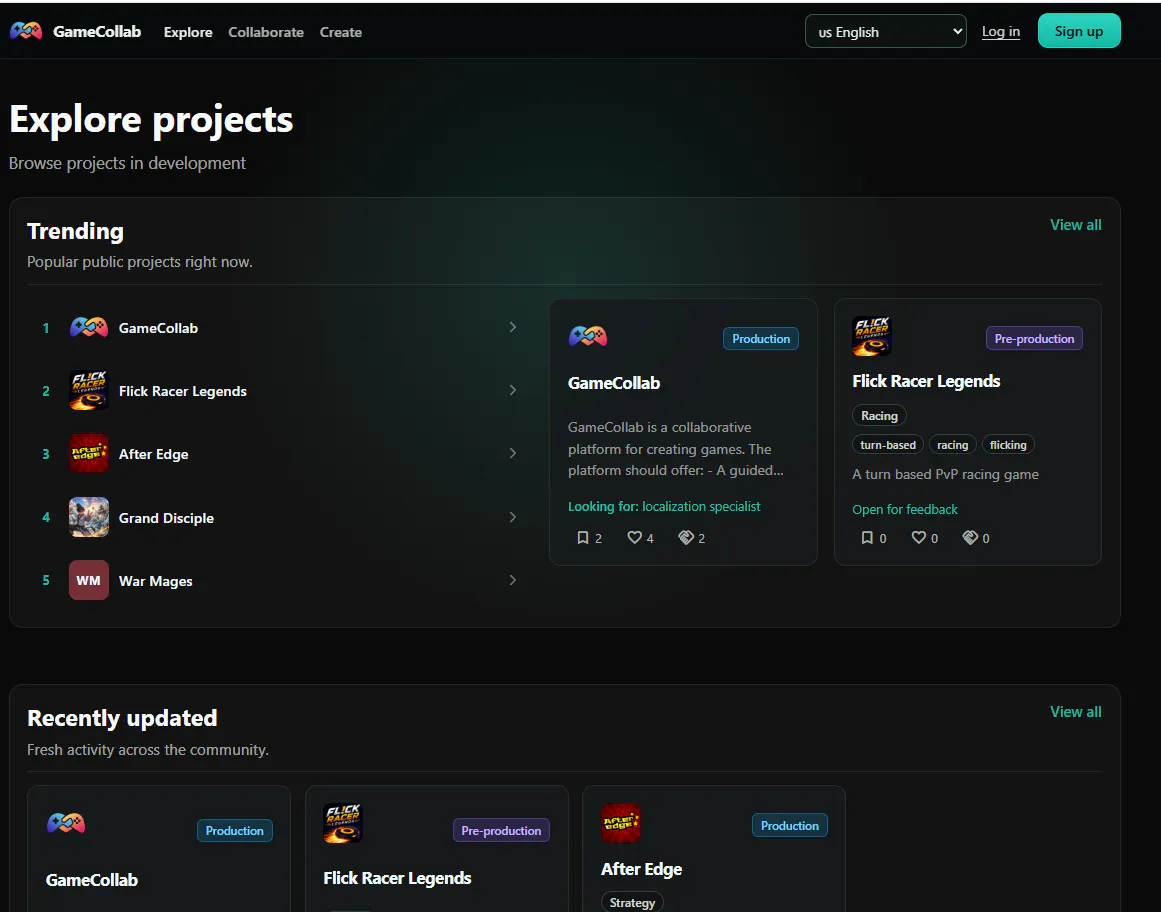Open the Create menu item

tap(341, 32)
